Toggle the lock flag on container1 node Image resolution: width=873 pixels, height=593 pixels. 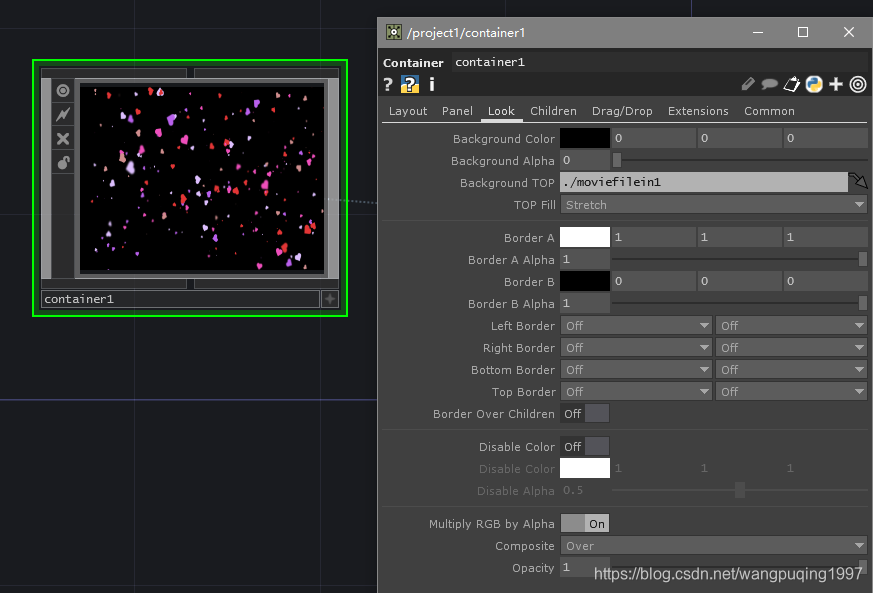click(x=63, y=163)
